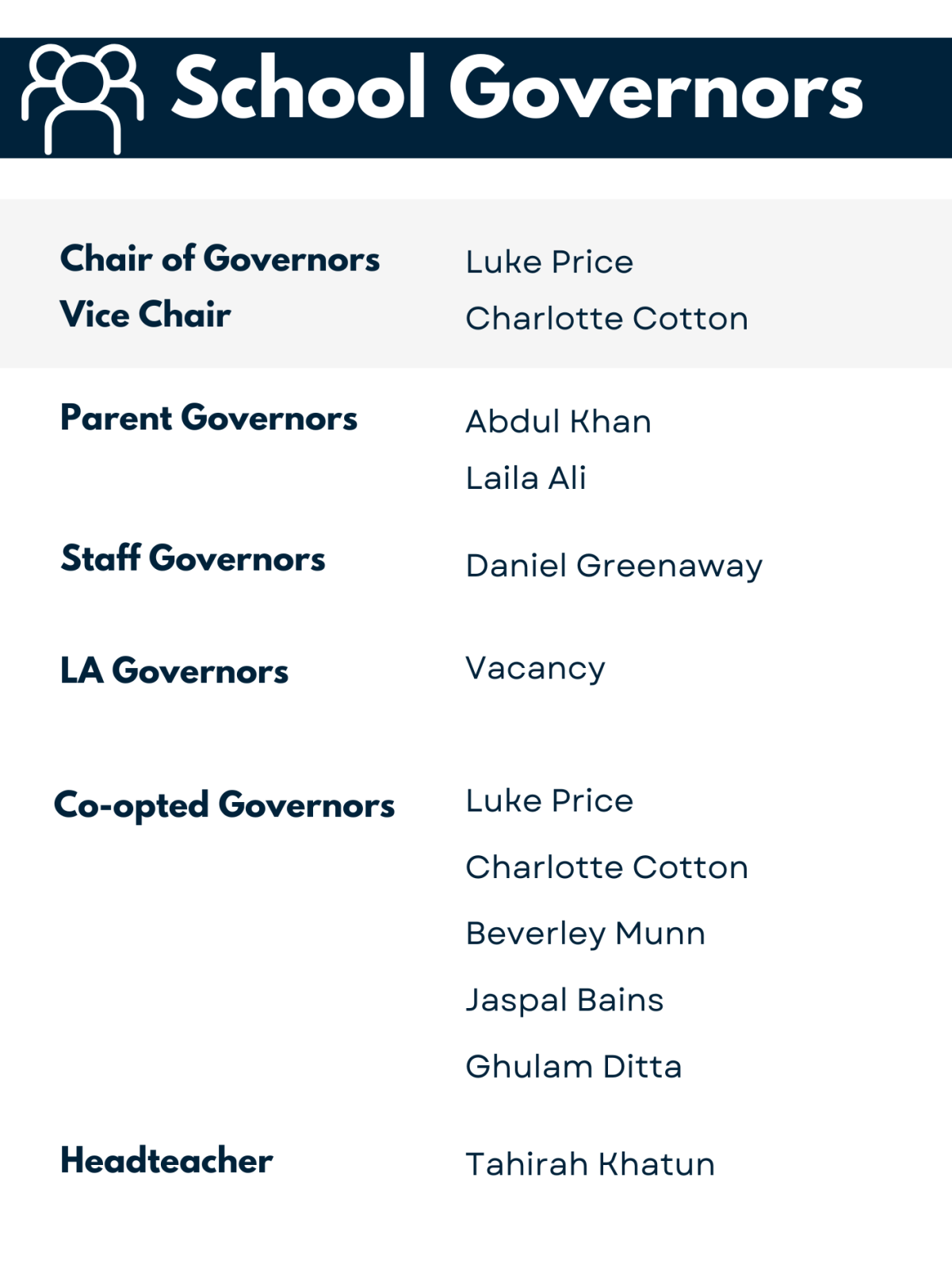Select the Staff Governors heading
The image size is (952, 1268).
pos(193,558)
